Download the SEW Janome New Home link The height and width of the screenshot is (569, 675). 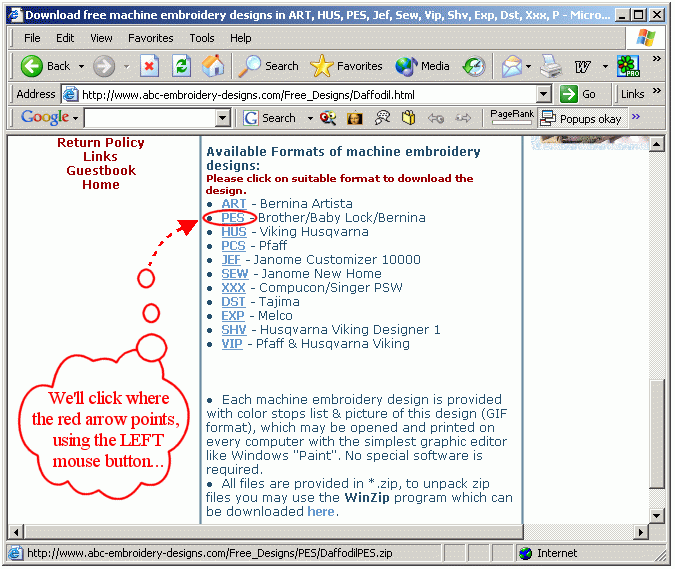click(235, 274)
